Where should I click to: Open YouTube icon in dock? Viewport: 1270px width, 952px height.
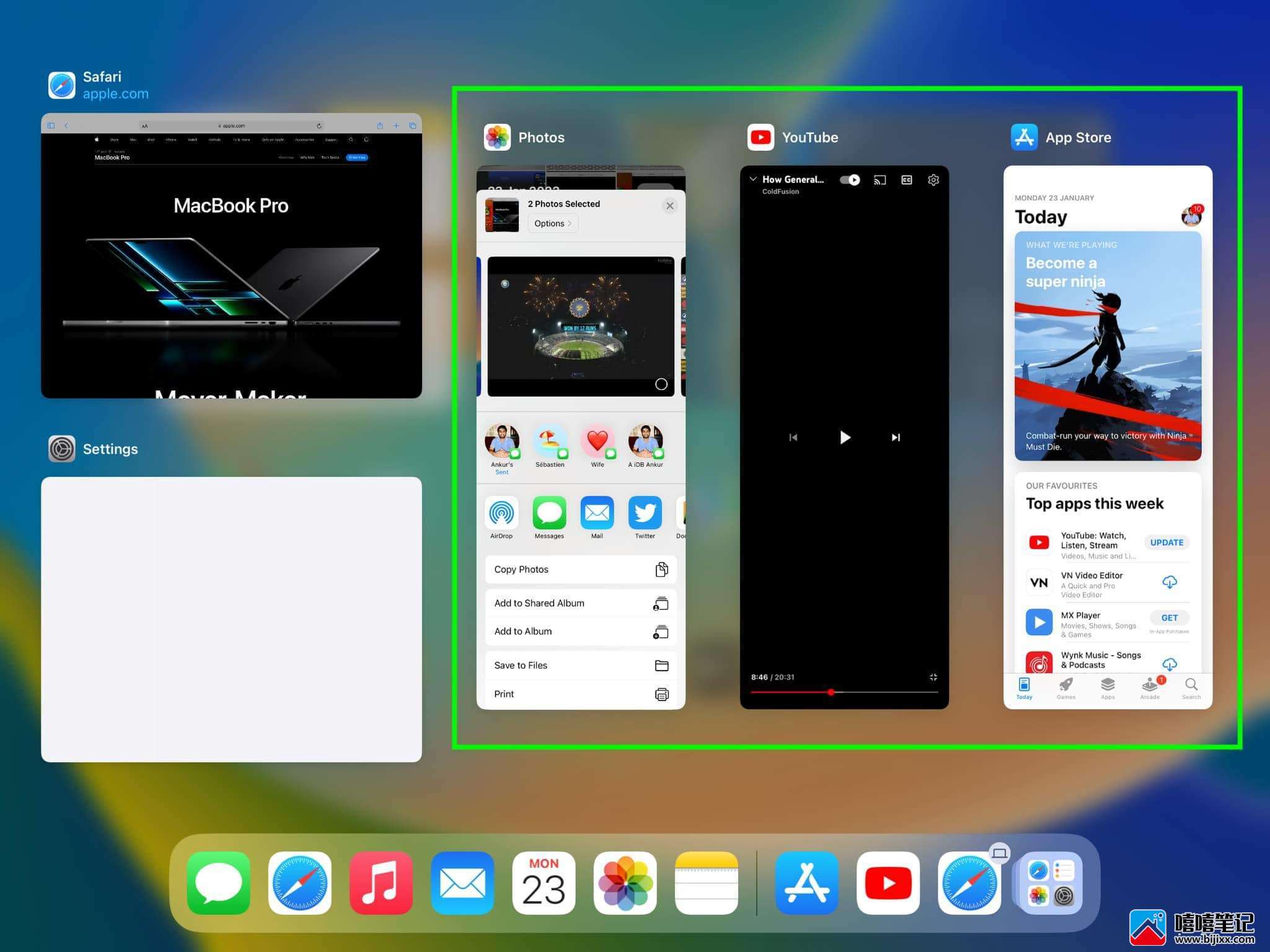(888, 883)
